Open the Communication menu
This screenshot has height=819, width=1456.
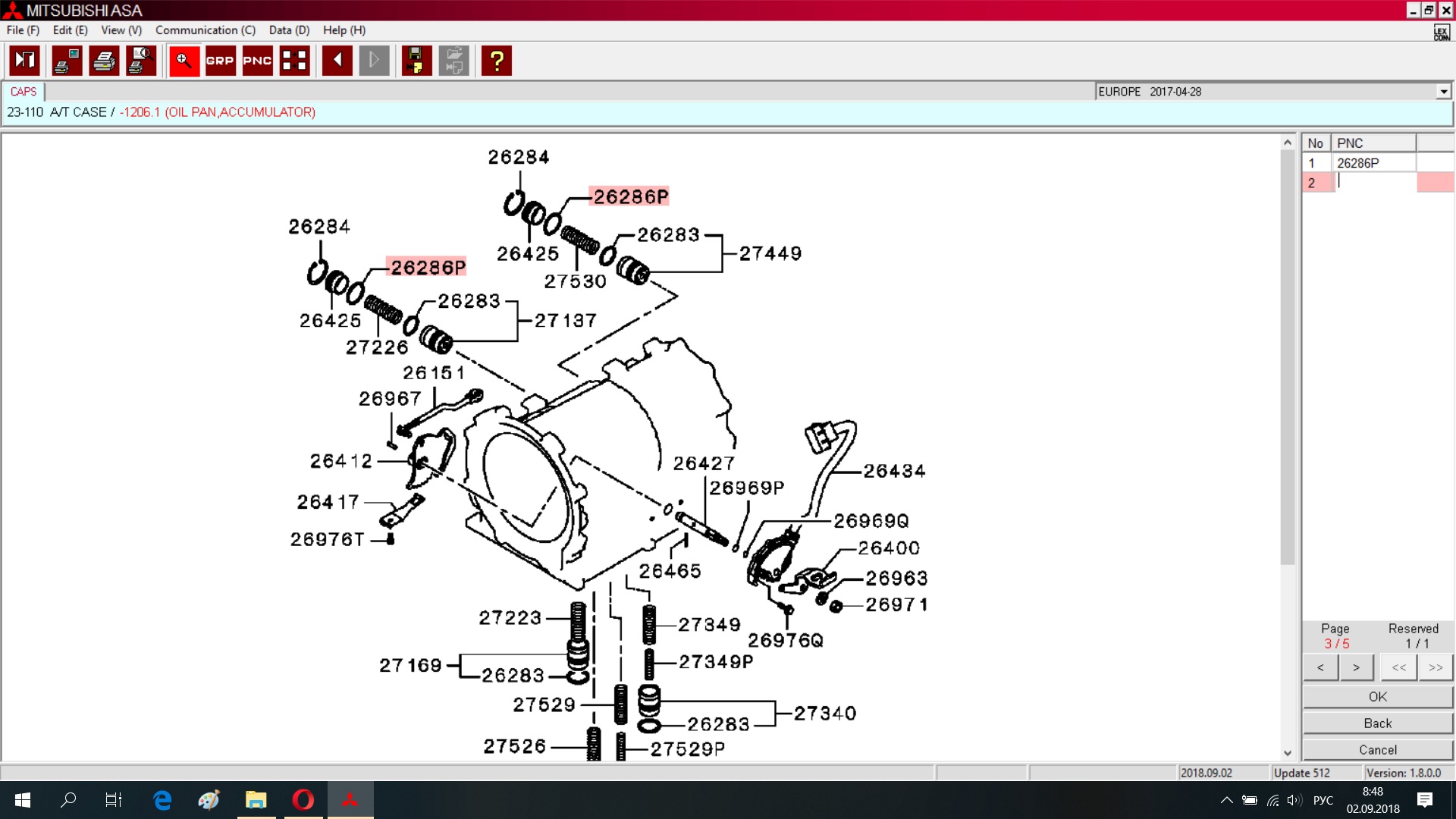[x=205, y=30]
